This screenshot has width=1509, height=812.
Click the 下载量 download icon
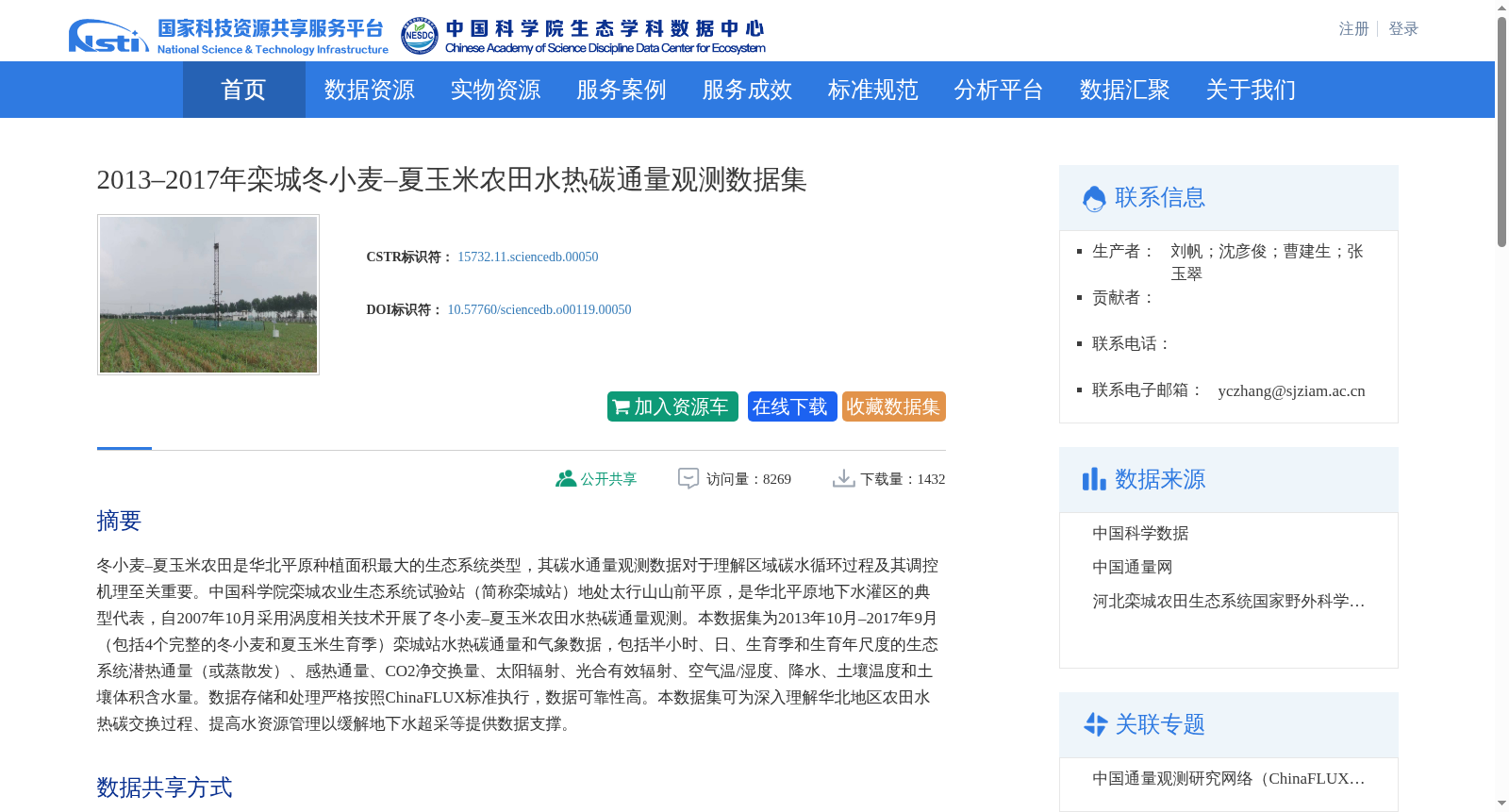(x=843, y=478)
